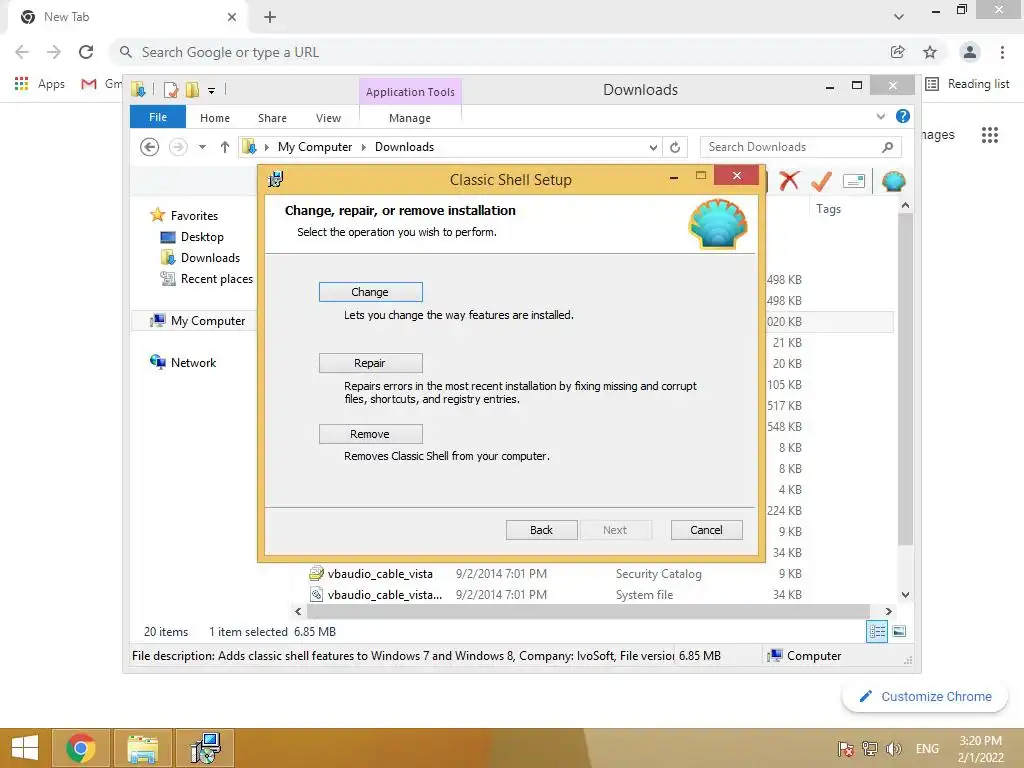The width and height of the screenshot is (1024, 768).
Task: Open Chrome from the taskbar
Action: tap(81, 748)
